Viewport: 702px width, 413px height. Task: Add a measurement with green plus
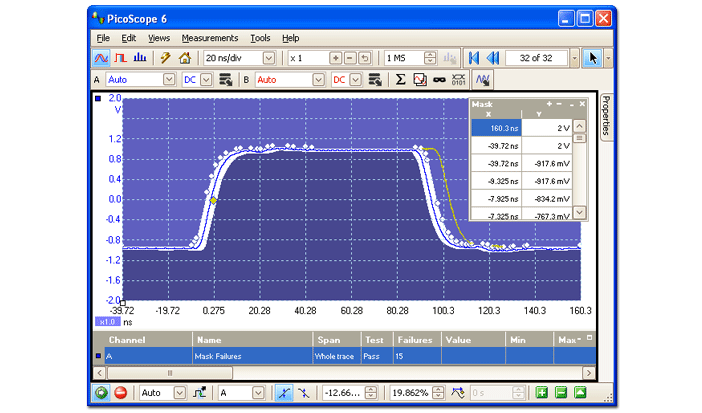(x=542, y=393)
